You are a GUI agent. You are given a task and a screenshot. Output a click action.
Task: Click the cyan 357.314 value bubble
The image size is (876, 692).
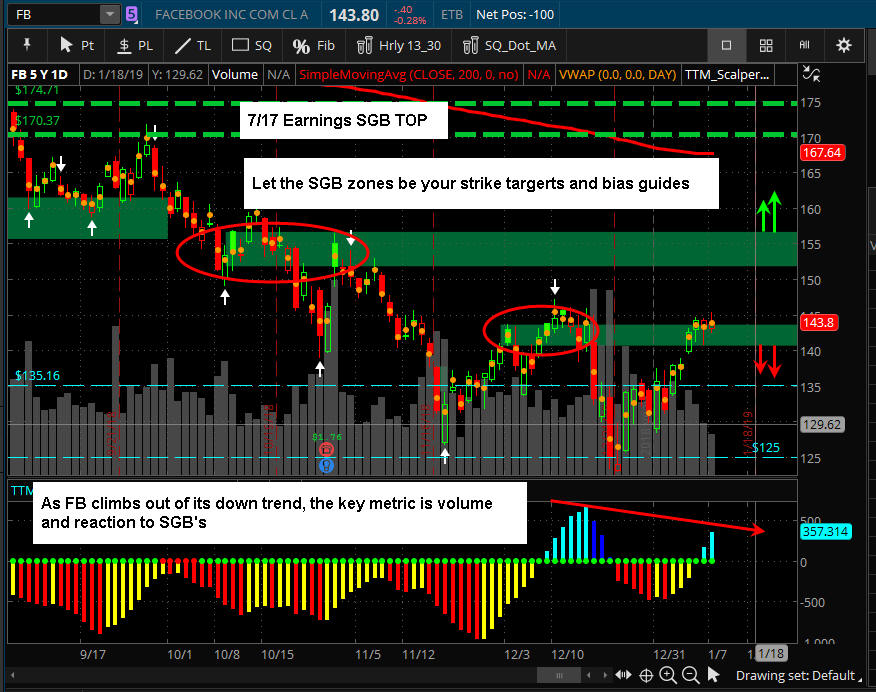pos(825,531)
